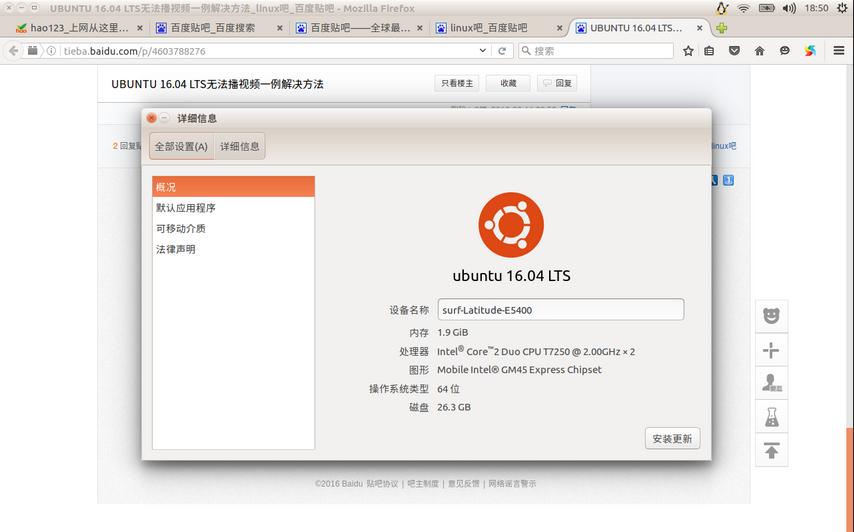Select 可移动介质 in the sidebar
854x532 pixels.
(x=233, y=228)
